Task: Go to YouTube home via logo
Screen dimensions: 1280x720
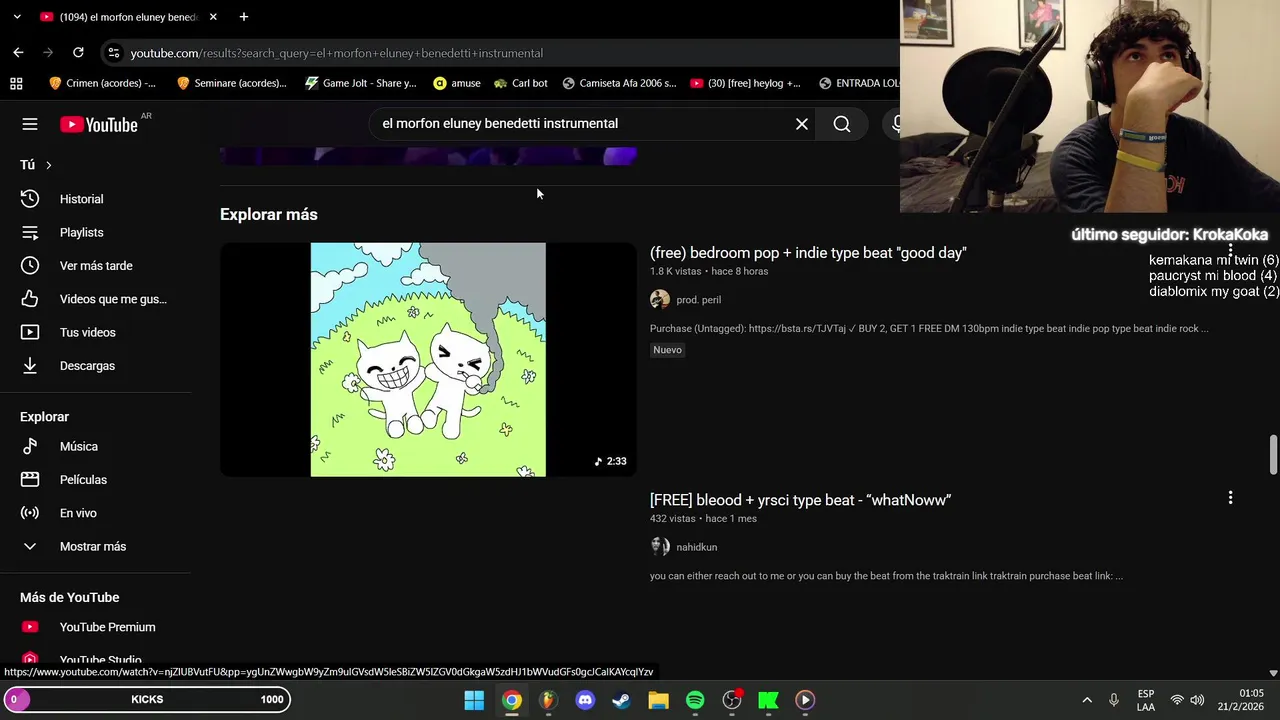Action: pos(98,124)
